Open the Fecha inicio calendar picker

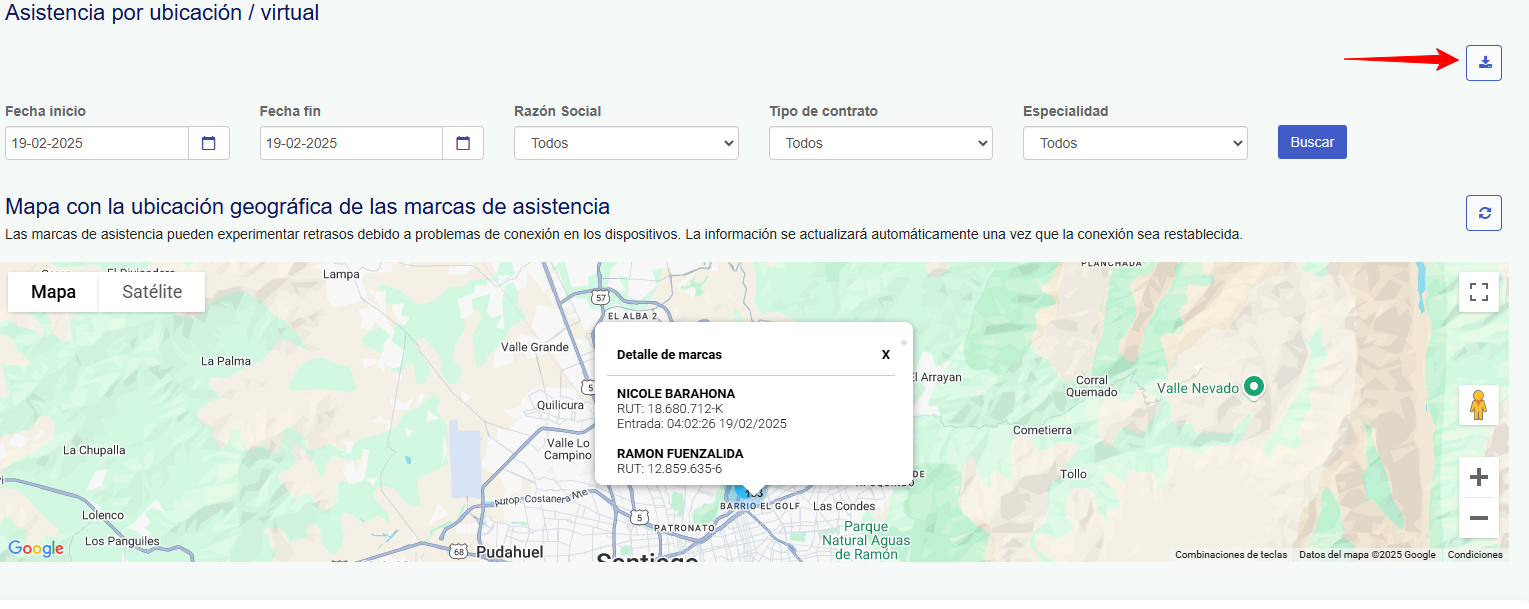click(x=209, y=143)
